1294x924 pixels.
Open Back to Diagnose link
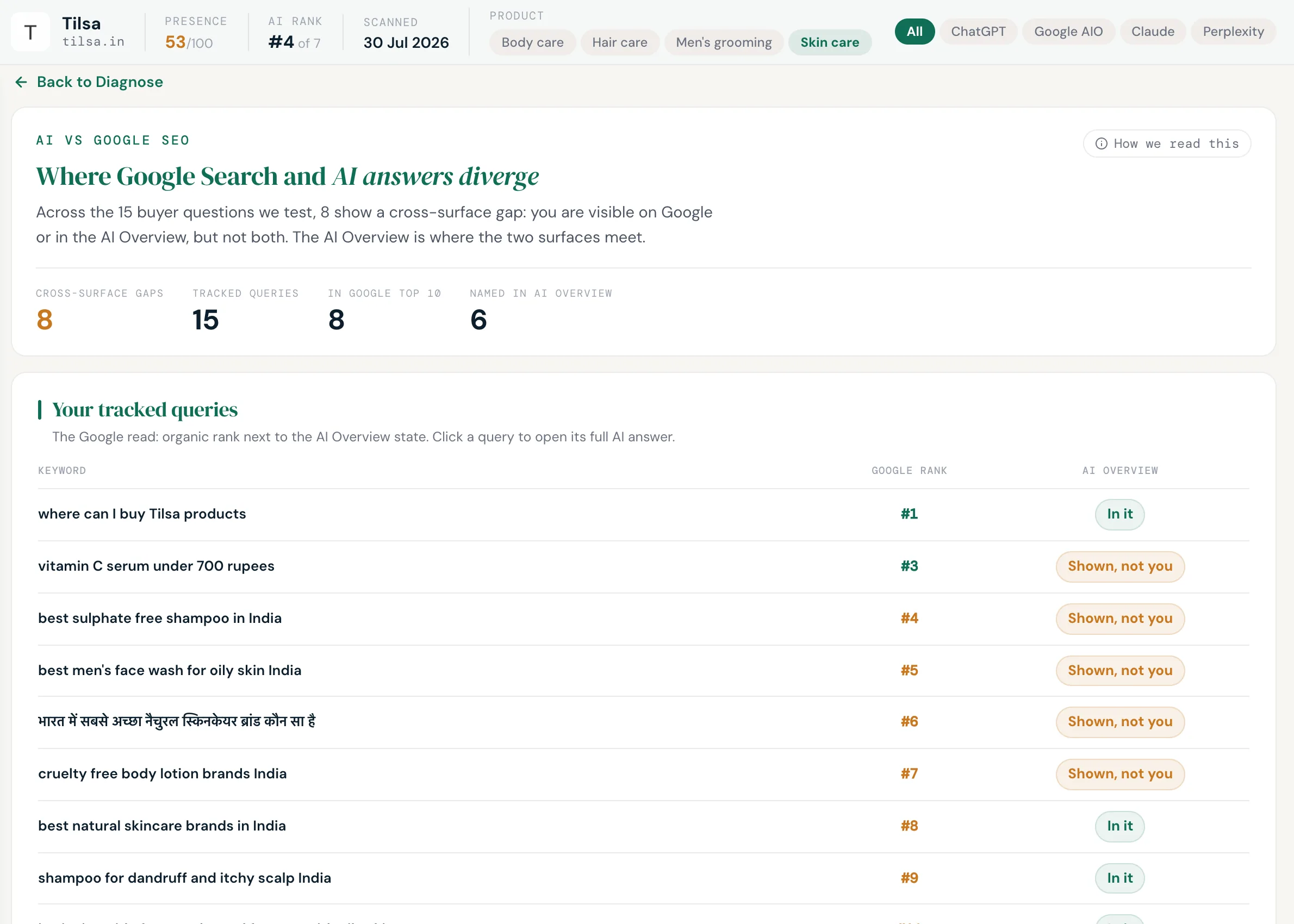89,82
